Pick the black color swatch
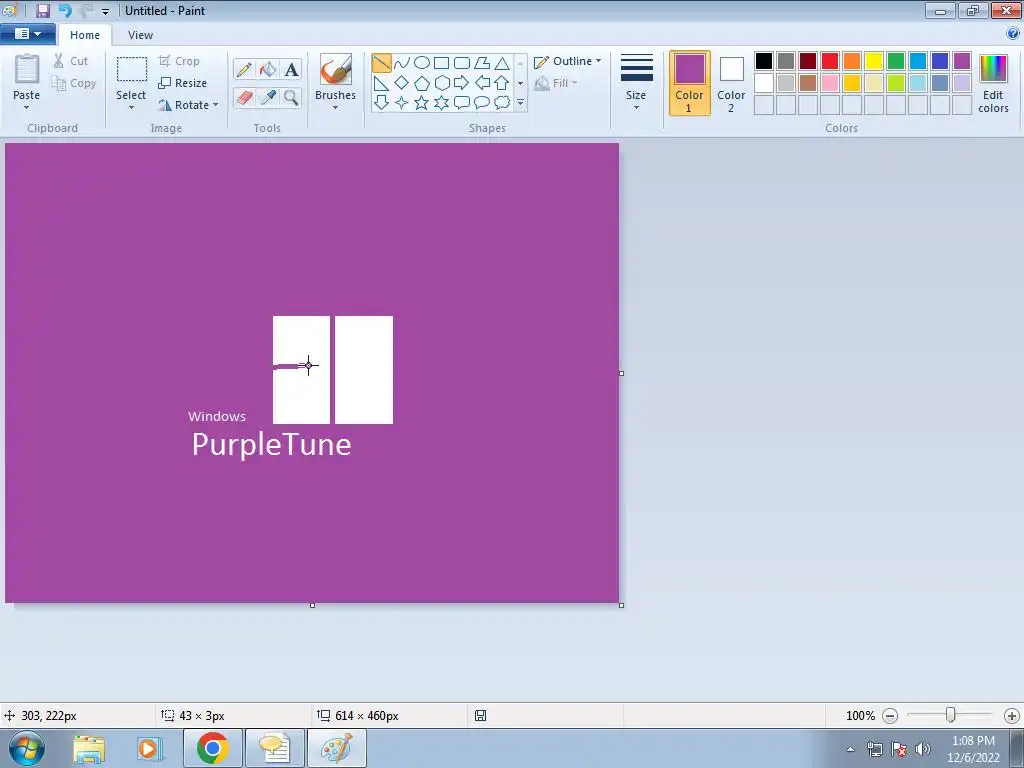The height and width of the screenshot is (768, 1024). coord(764,61)
